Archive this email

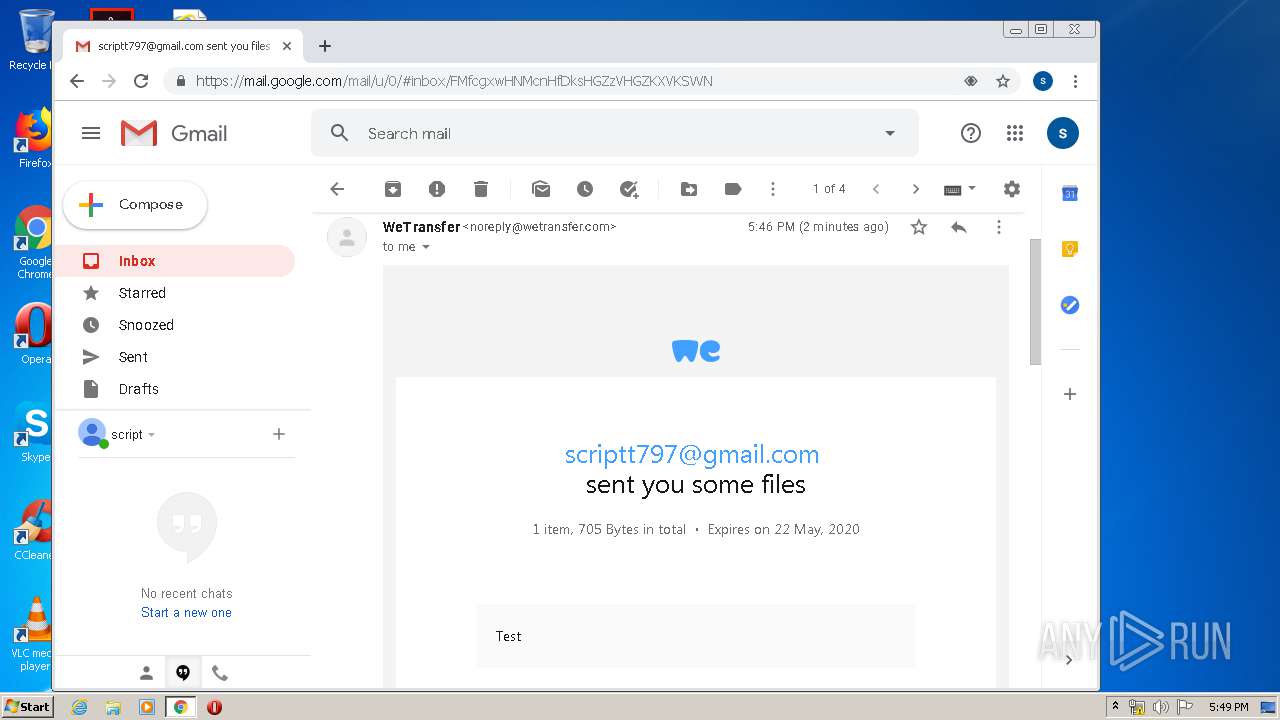coord(393,189)
